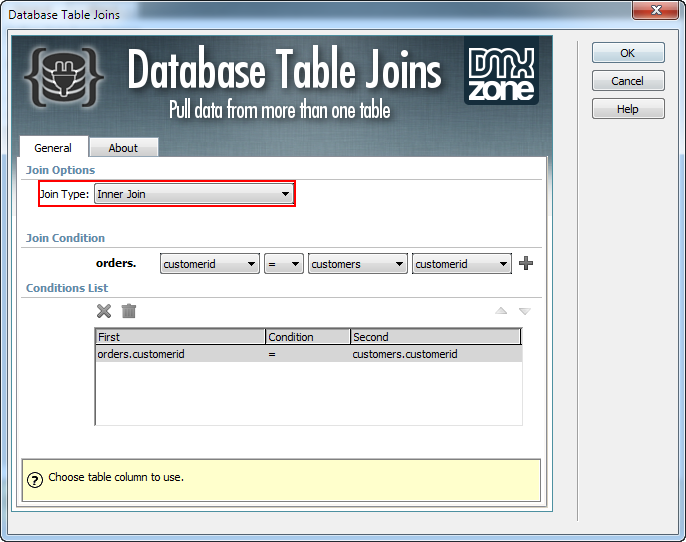Select the customers.customerid cell in the list
686x542 pixels.
tap(405, 354)
